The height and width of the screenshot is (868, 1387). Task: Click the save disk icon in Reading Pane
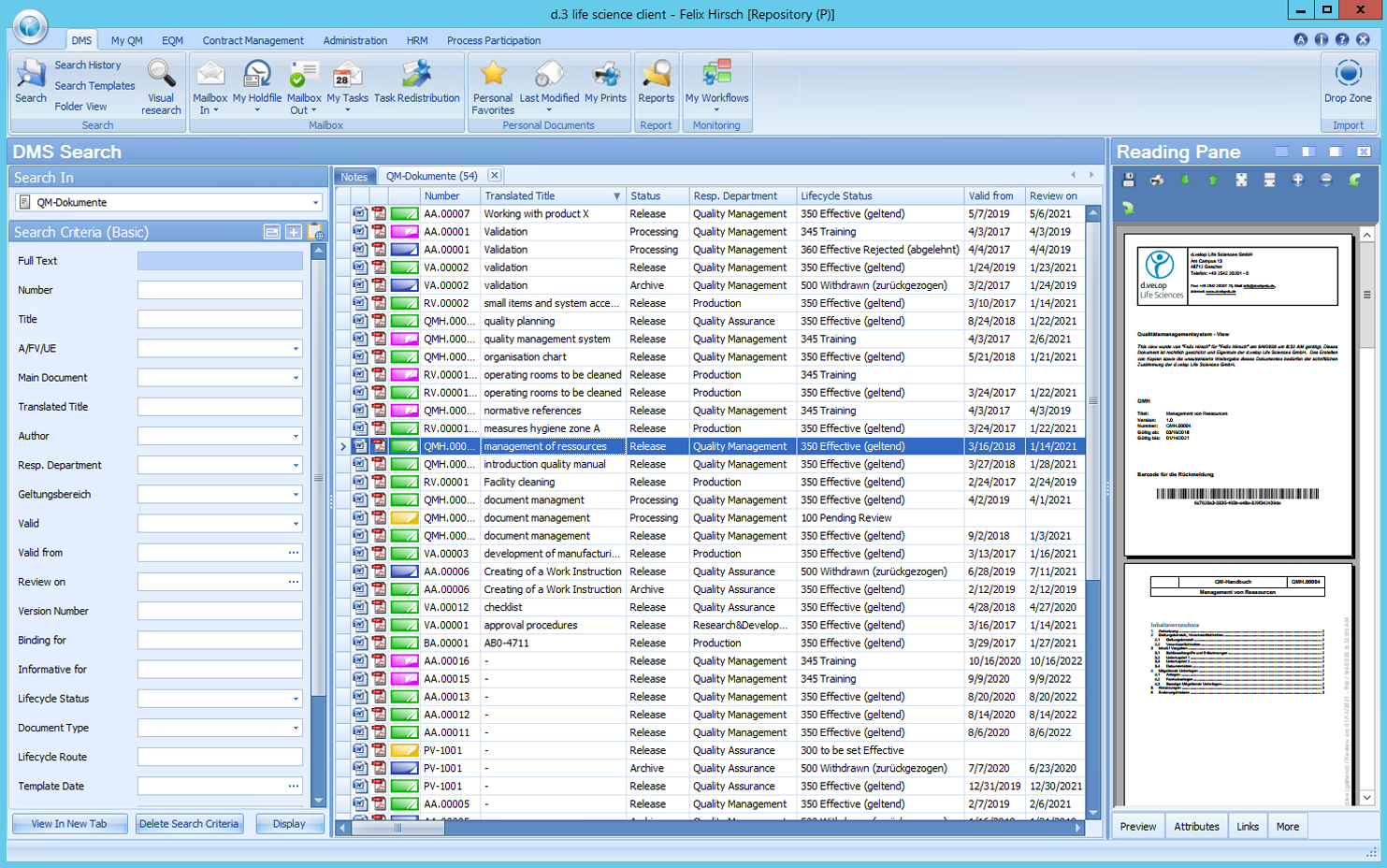pos(1129,180)
